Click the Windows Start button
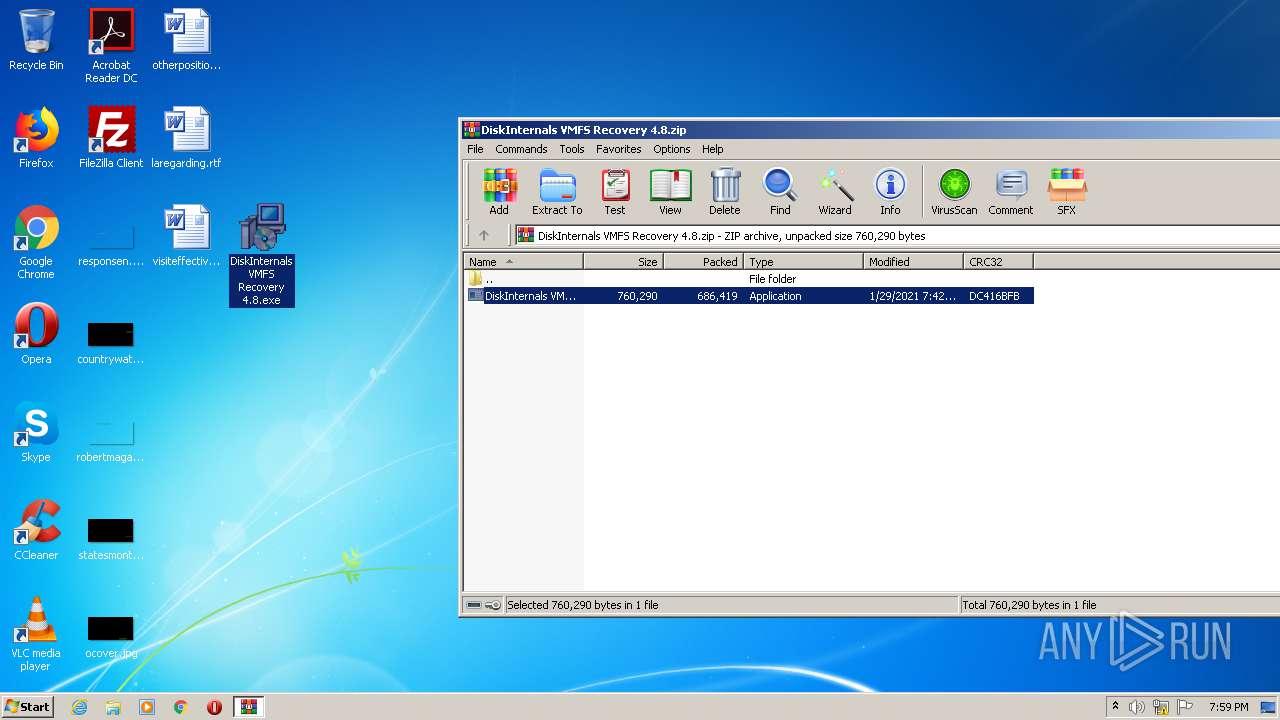 28,706
